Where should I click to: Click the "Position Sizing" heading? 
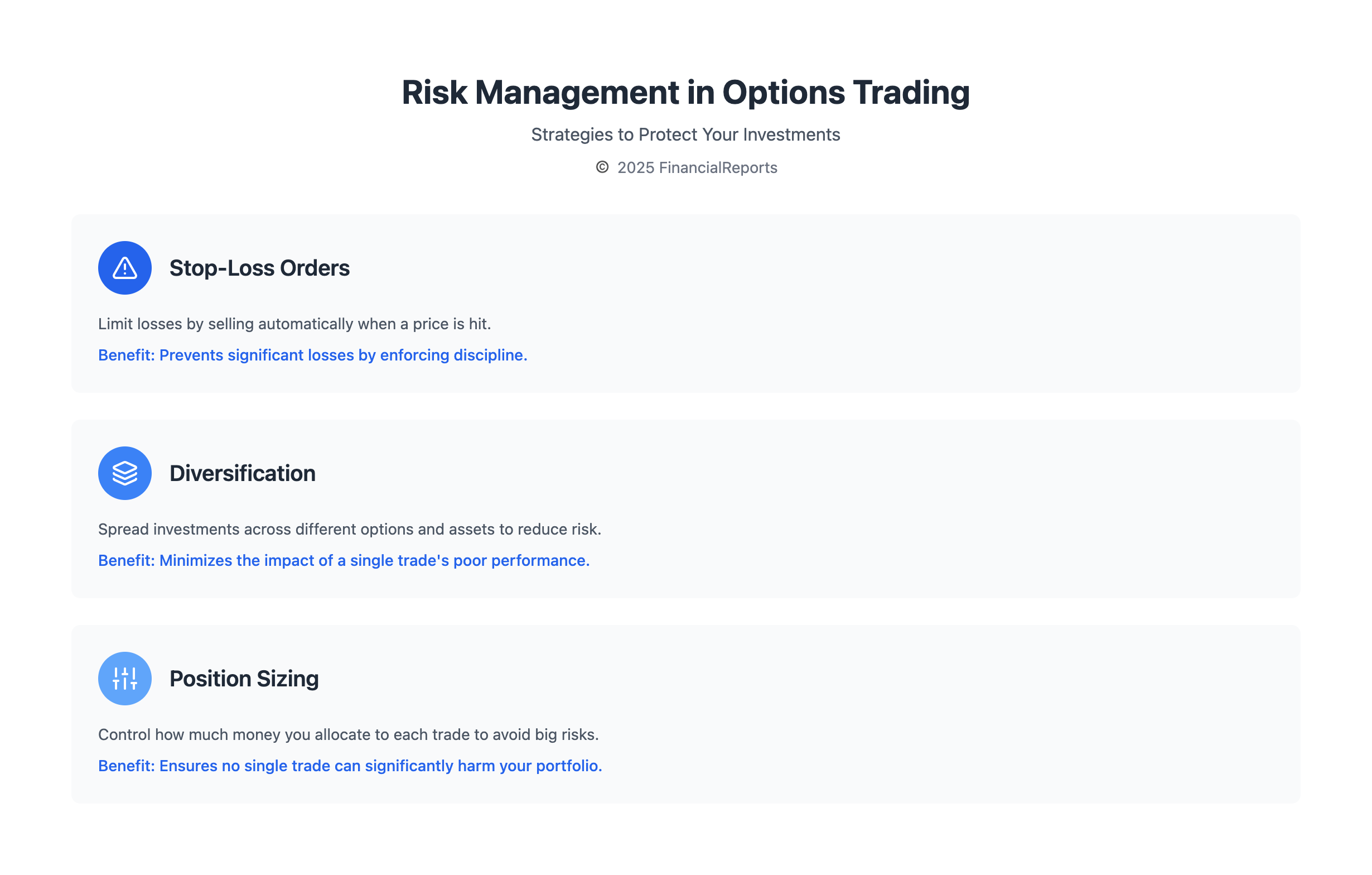click(x=244, y=679)
